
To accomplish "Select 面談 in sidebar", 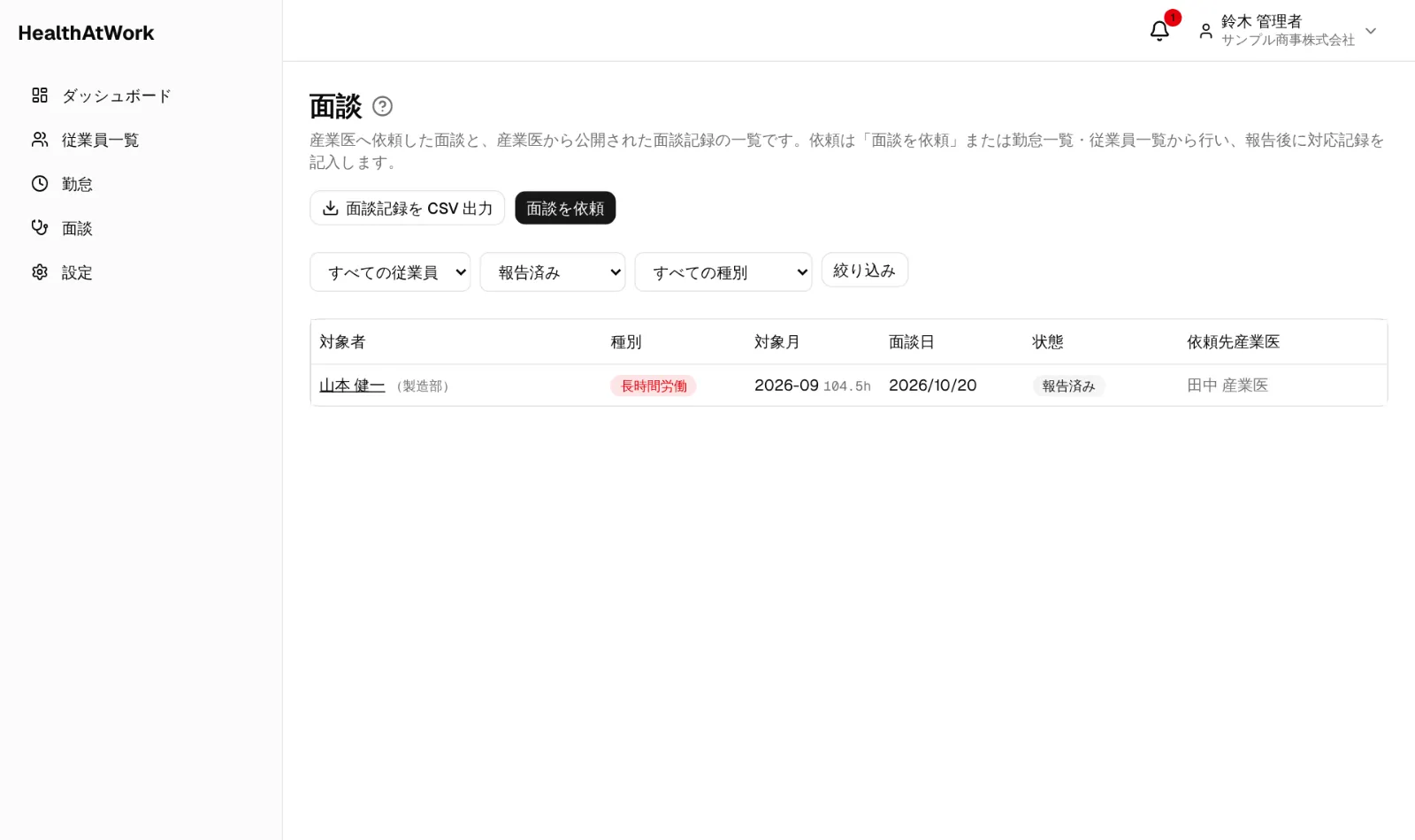I will (x=77, y=228).
